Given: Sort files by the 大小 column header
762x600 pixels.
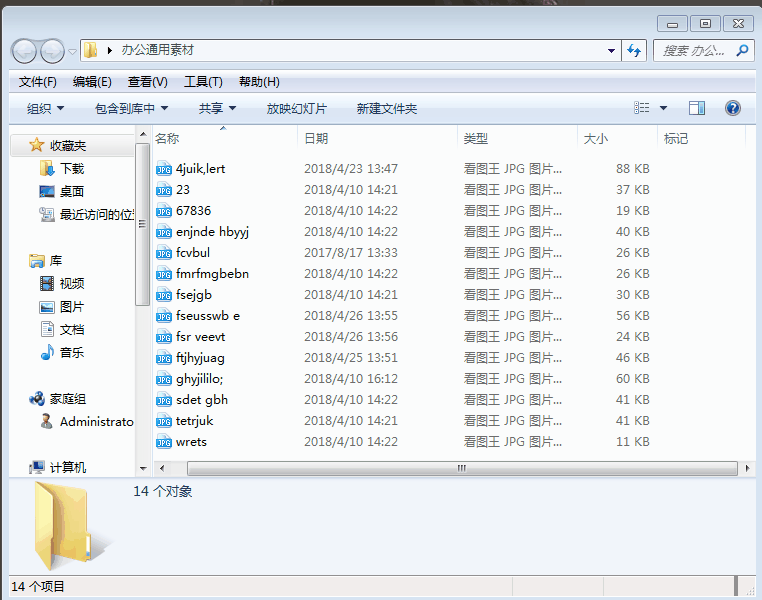Looking at the screenshot, I should 596,138.
